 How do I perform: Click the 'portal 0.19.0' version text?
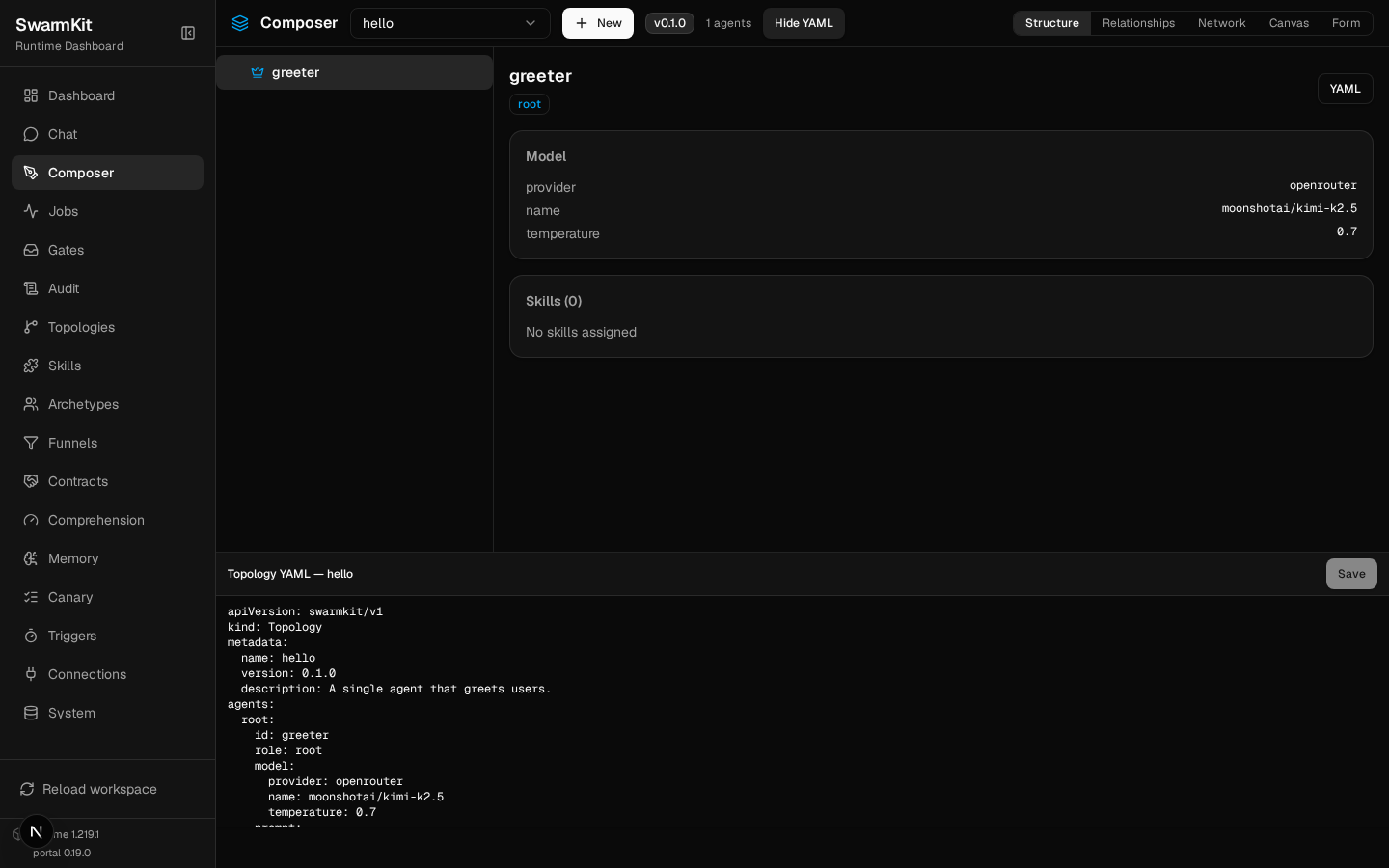coord(62,853)
